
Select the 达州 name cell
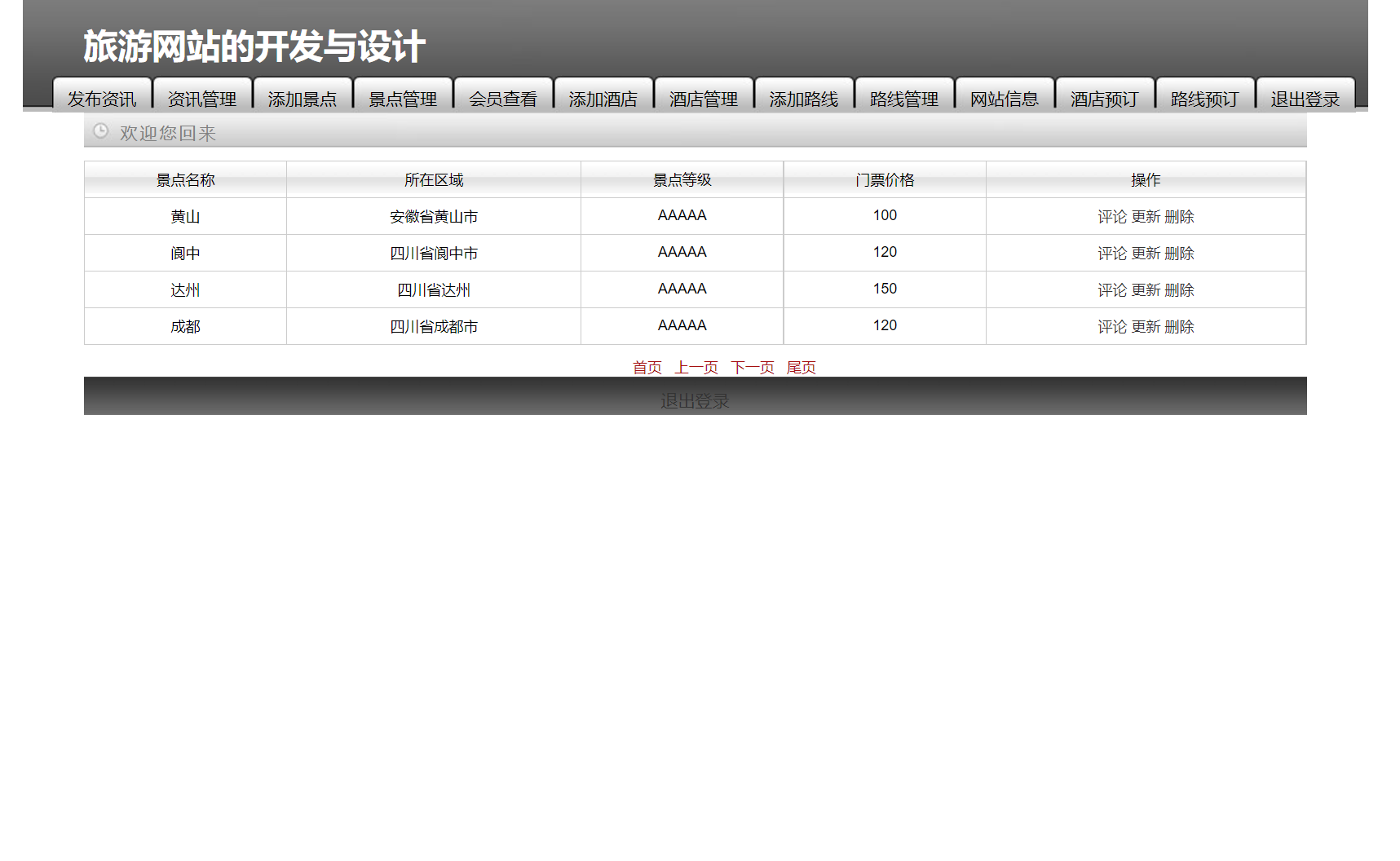[186, 290]
